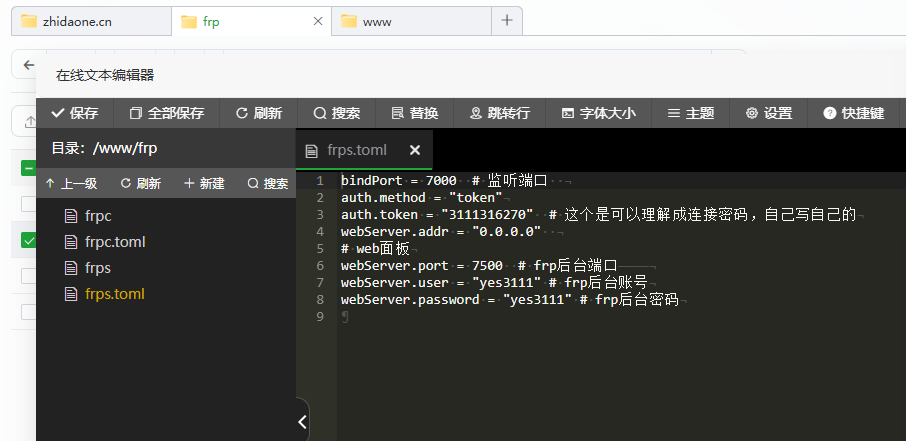Click the 在线文本编辑器 title
906x441 pixels.
coord(105,75)
